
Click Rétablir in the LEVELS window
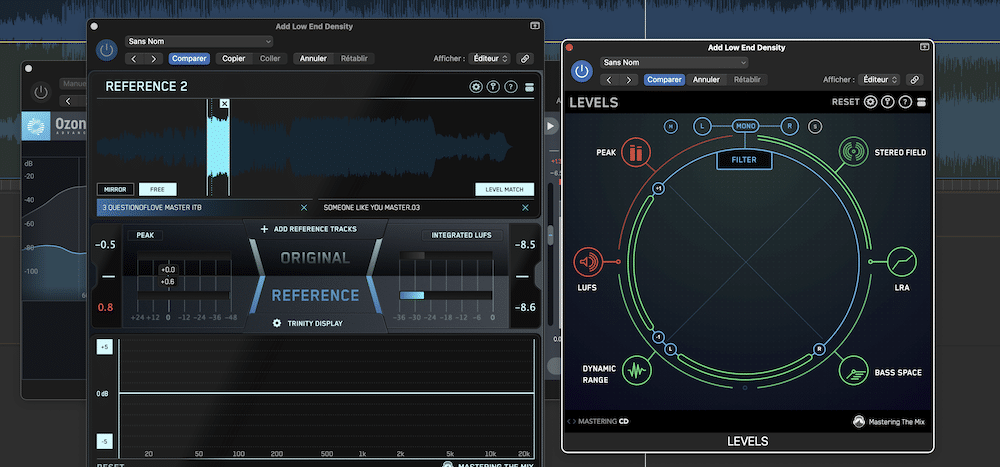click(x=747, y=80)
